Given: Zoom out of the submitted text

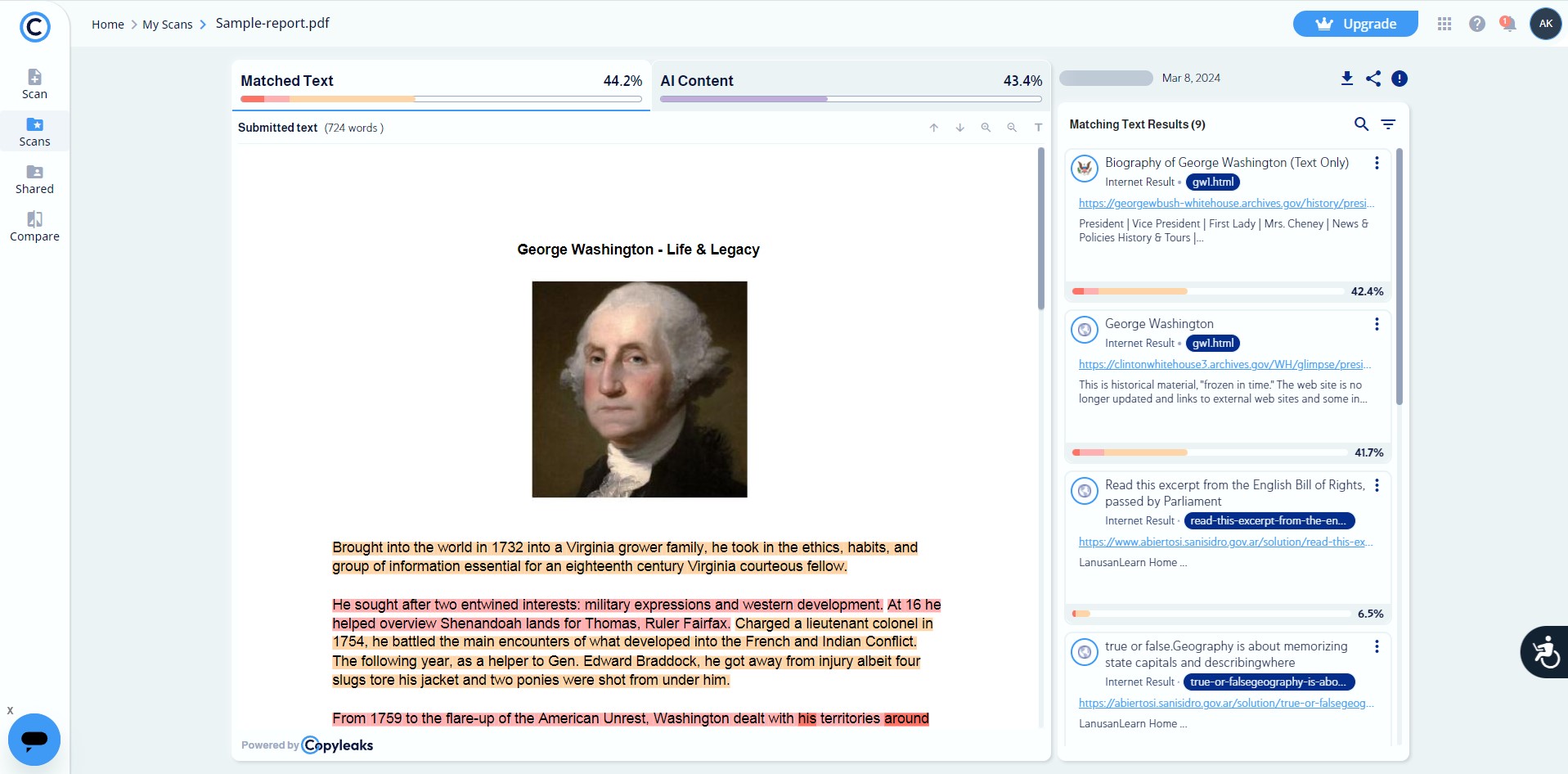Looking at the screenshot, I should pyautogui.click(x=1013, y=128).
